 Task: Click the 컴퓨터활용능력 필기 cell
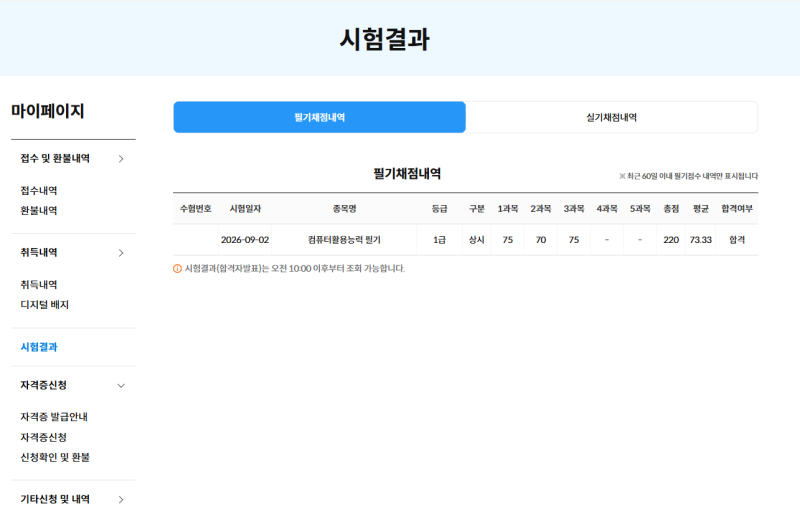point(344,240)
